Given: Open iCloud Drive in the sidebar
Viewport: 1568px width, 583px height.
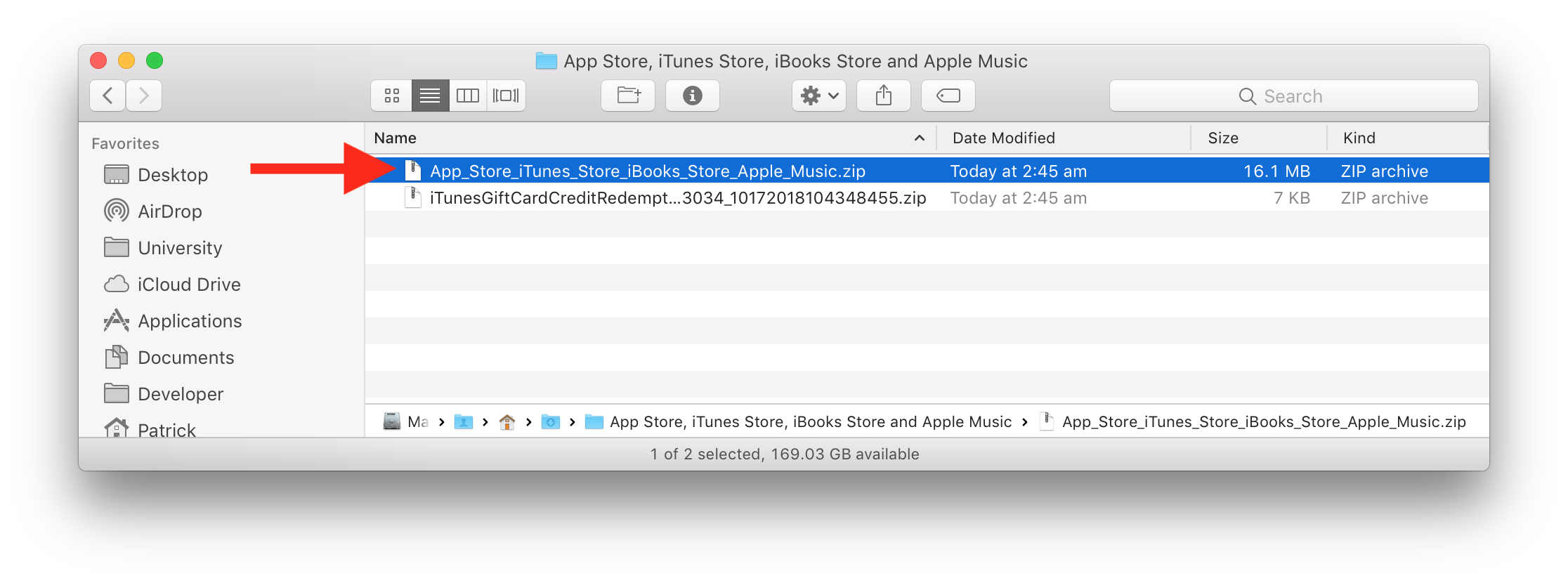Looking at the screenshot, I should (189, 284).
